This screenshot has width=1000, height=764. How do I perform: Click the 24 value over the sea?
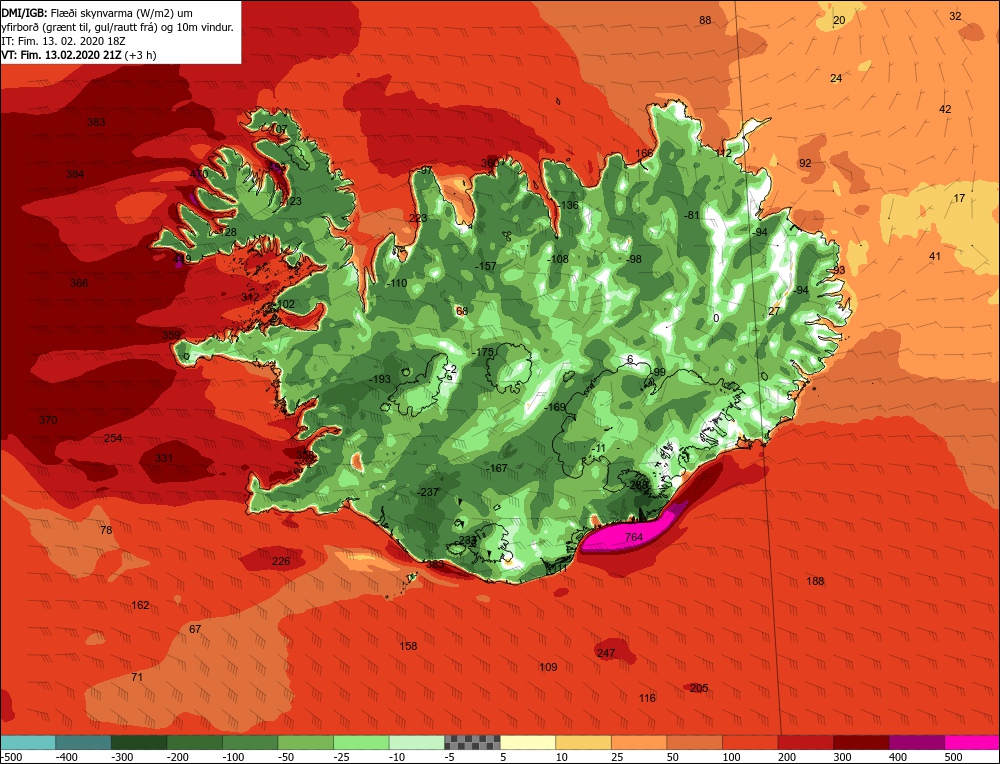[836, 78]
